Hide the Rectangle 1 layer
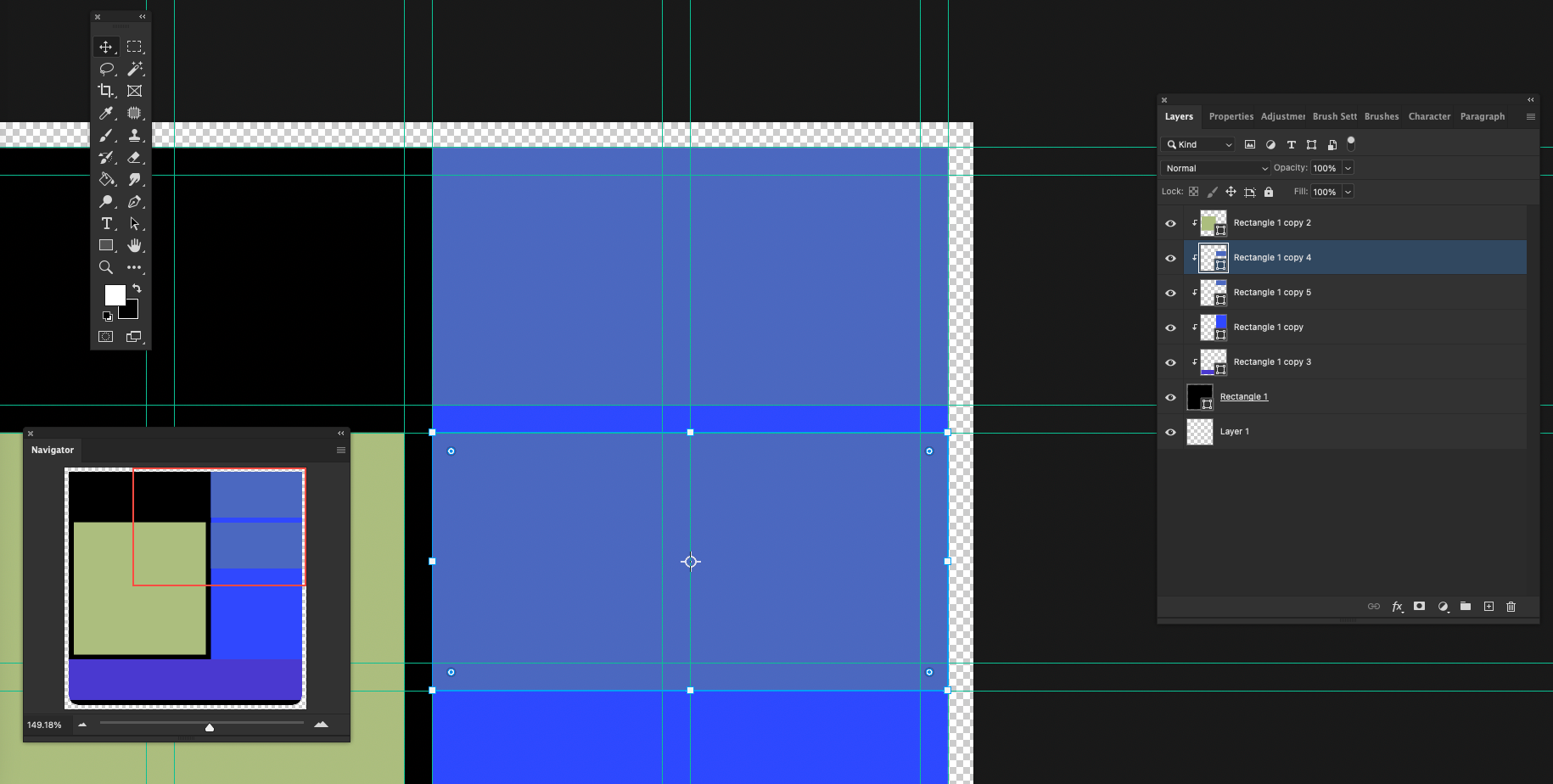1553x784 pixels. click(1171, 397)
